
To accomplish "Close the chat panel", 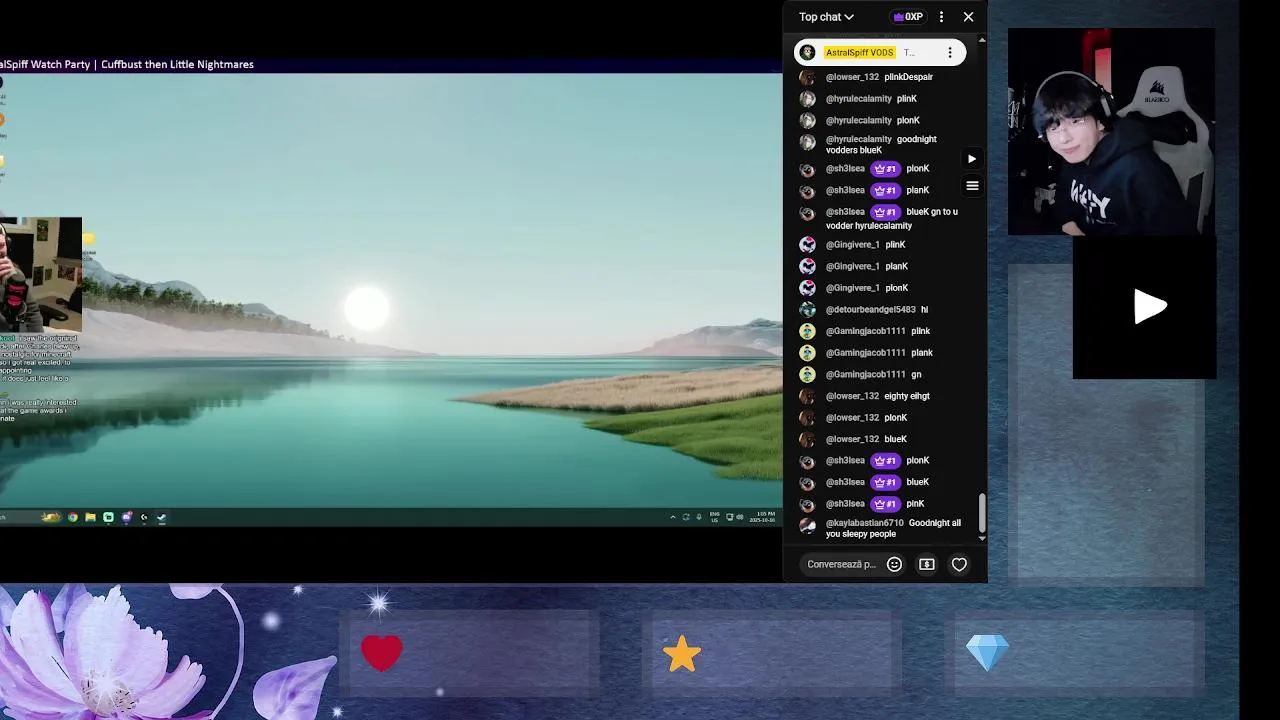I will point(968,17).
